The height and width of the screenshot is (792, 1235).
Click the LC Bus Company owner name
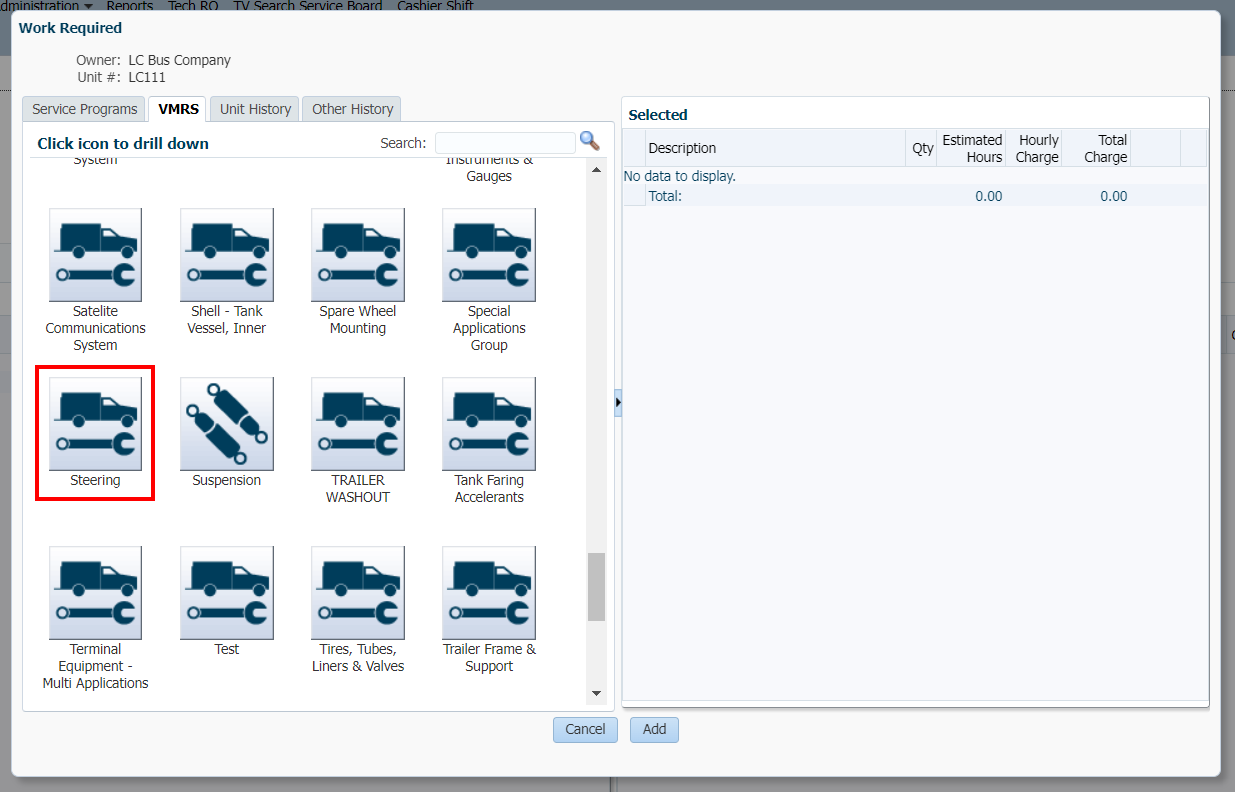[x=180, y=60]
